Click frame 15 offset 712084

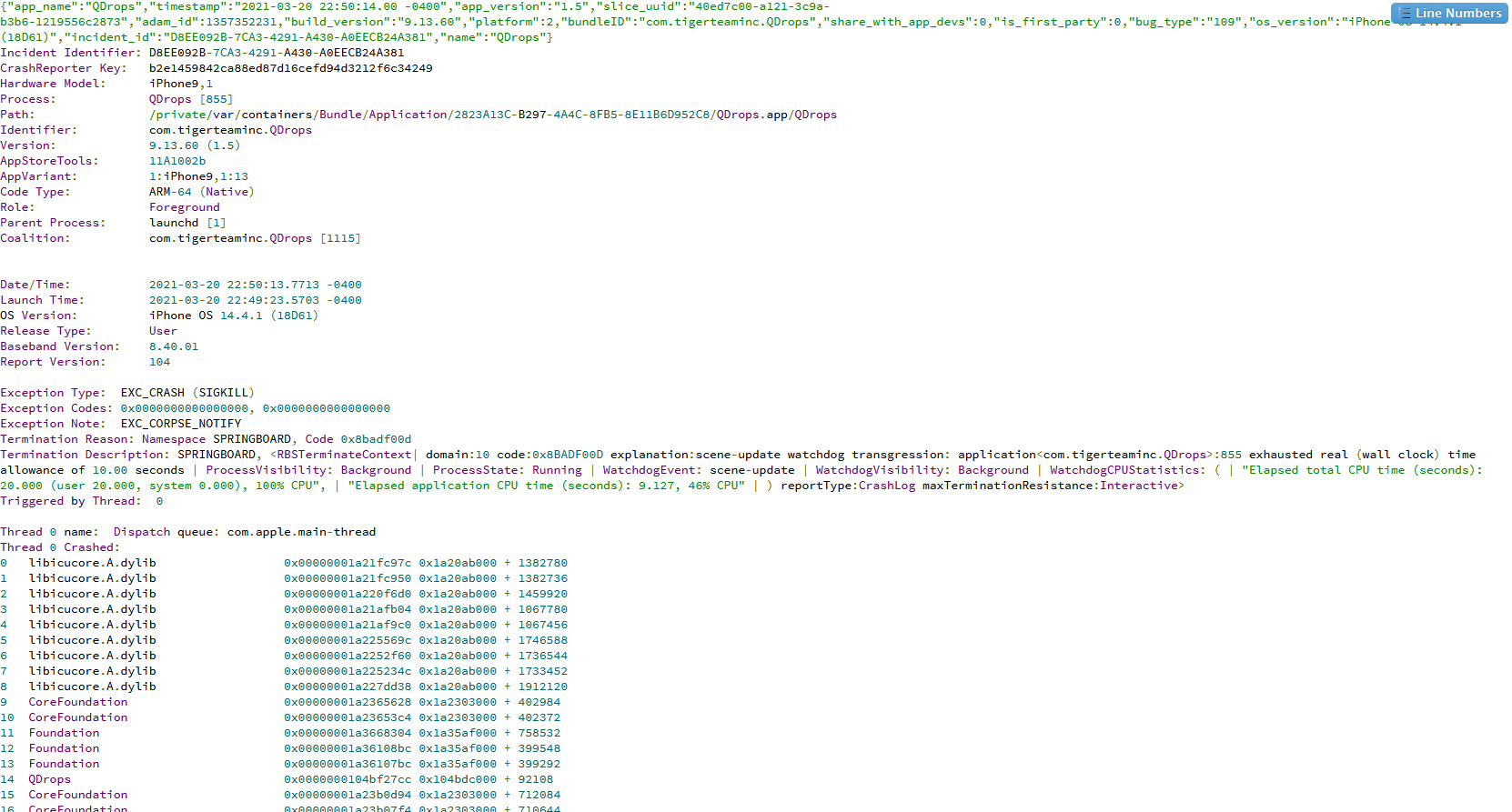point(539,795)
